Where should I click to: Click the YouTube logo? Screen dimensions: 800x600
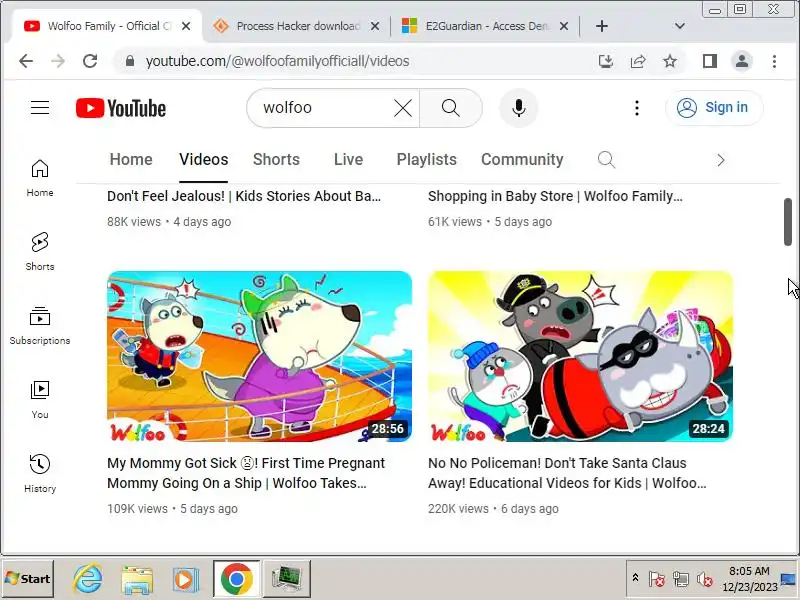[121, 108]
